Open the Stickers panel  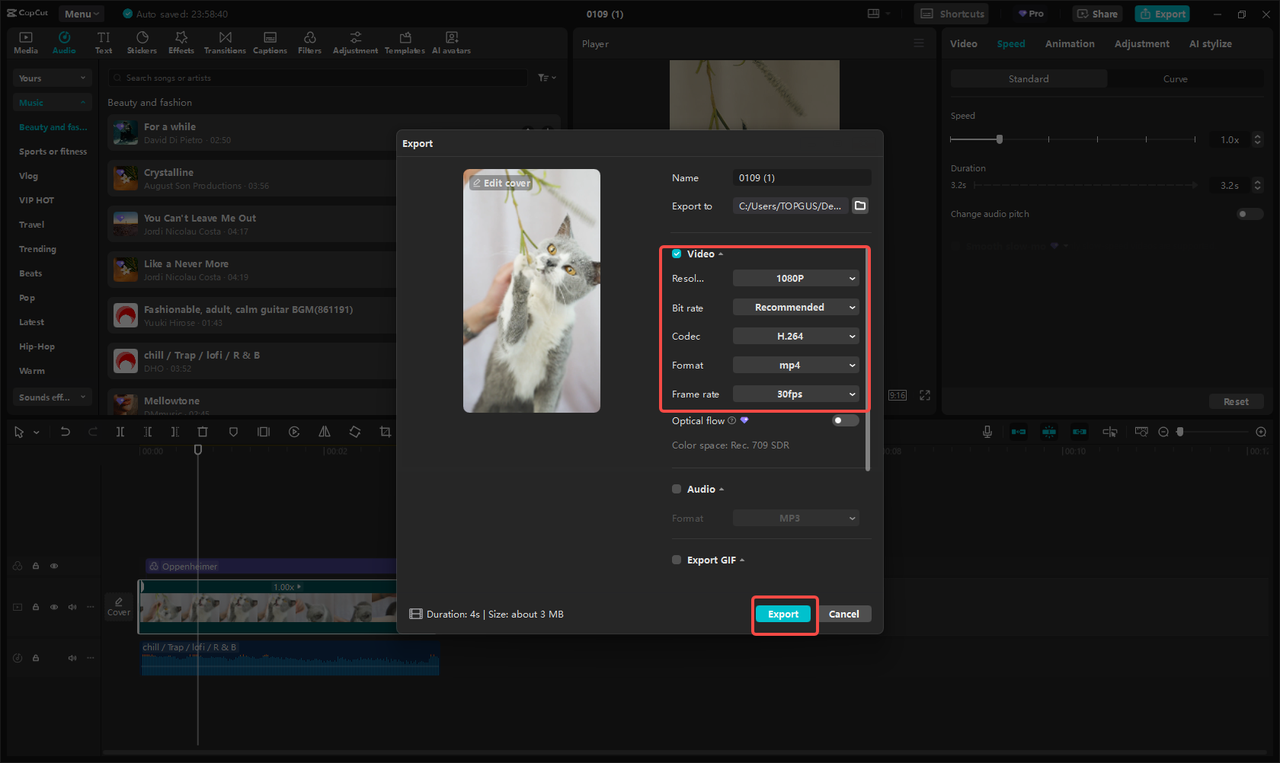(x=142, y=41)
